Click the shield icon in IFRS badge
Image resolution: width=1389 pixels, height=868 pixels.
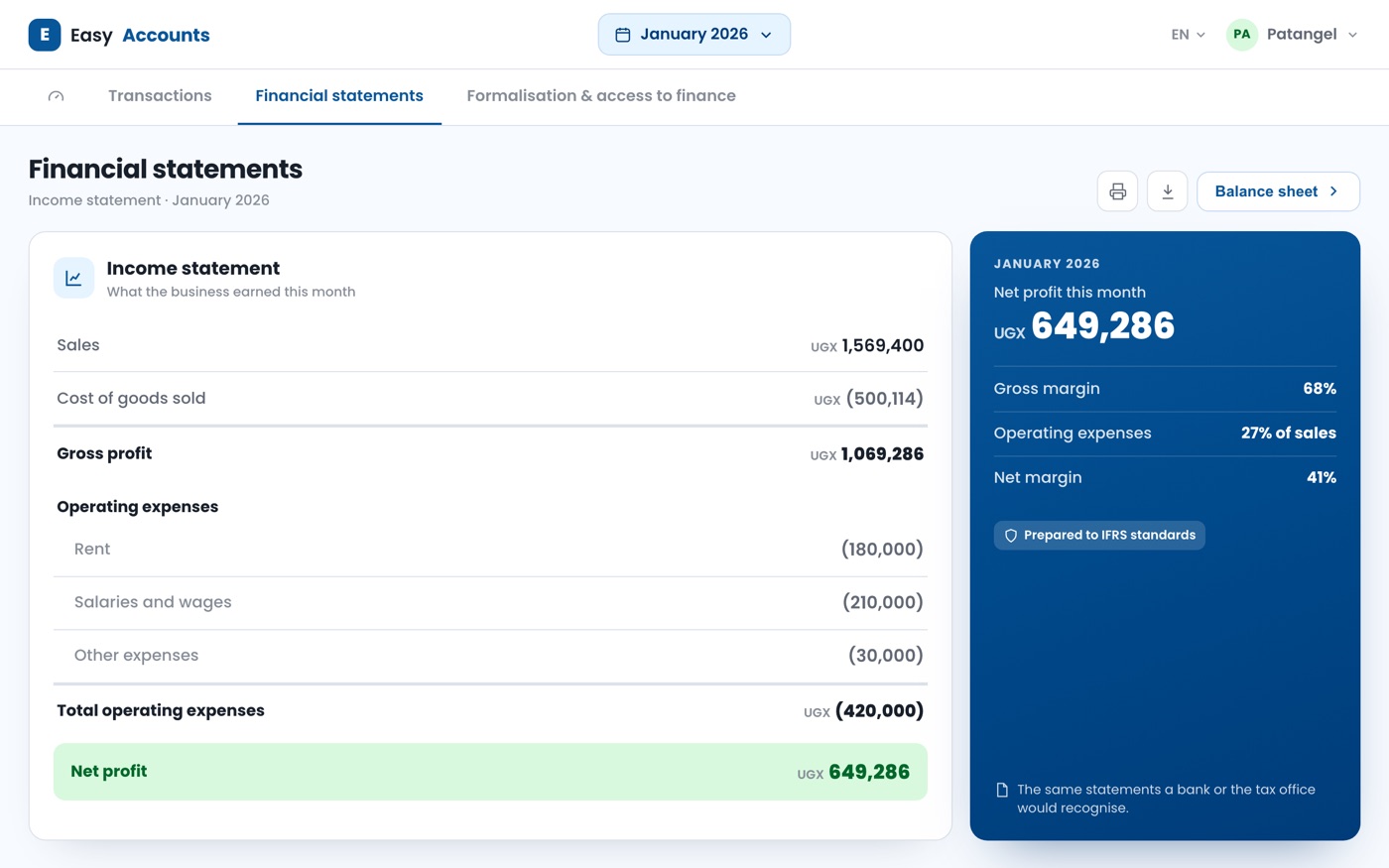(1011, 536)
